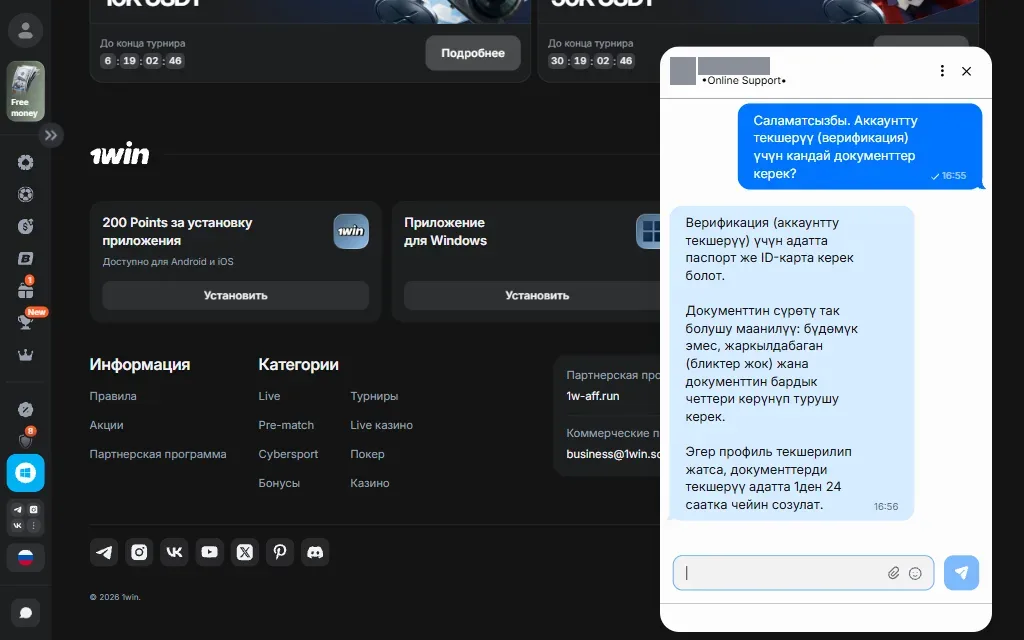1024x640 pixels.
Task: Open the casino chip icon in sidebar
Action: pyautogui.click(x=25, y=163)
